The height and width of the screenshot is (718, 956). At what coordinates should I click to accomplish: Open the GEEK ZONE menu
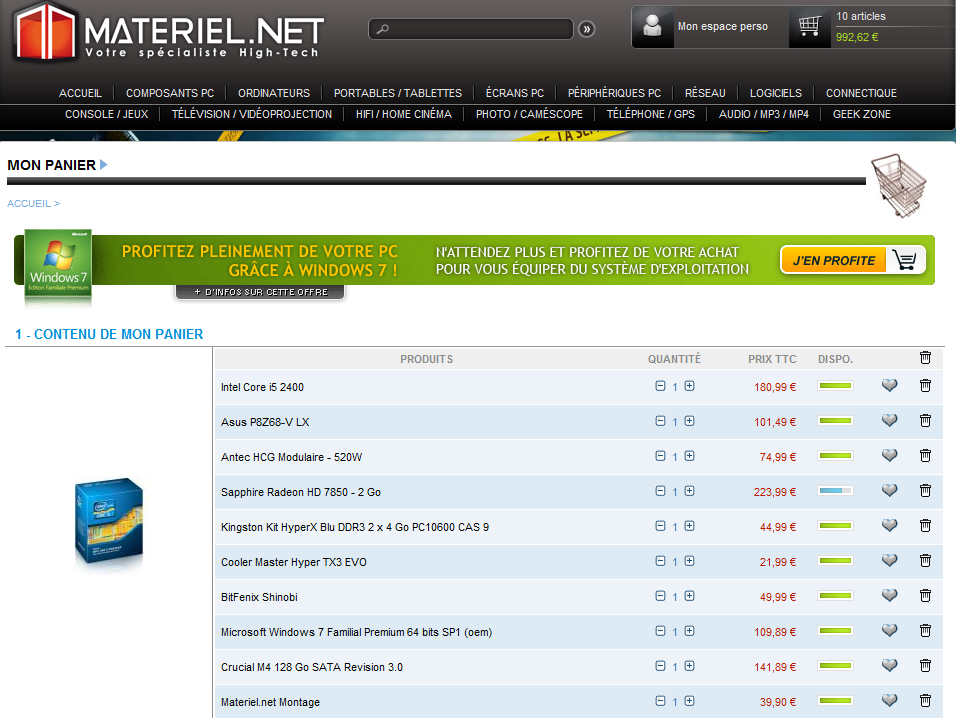tap(861, 114)
